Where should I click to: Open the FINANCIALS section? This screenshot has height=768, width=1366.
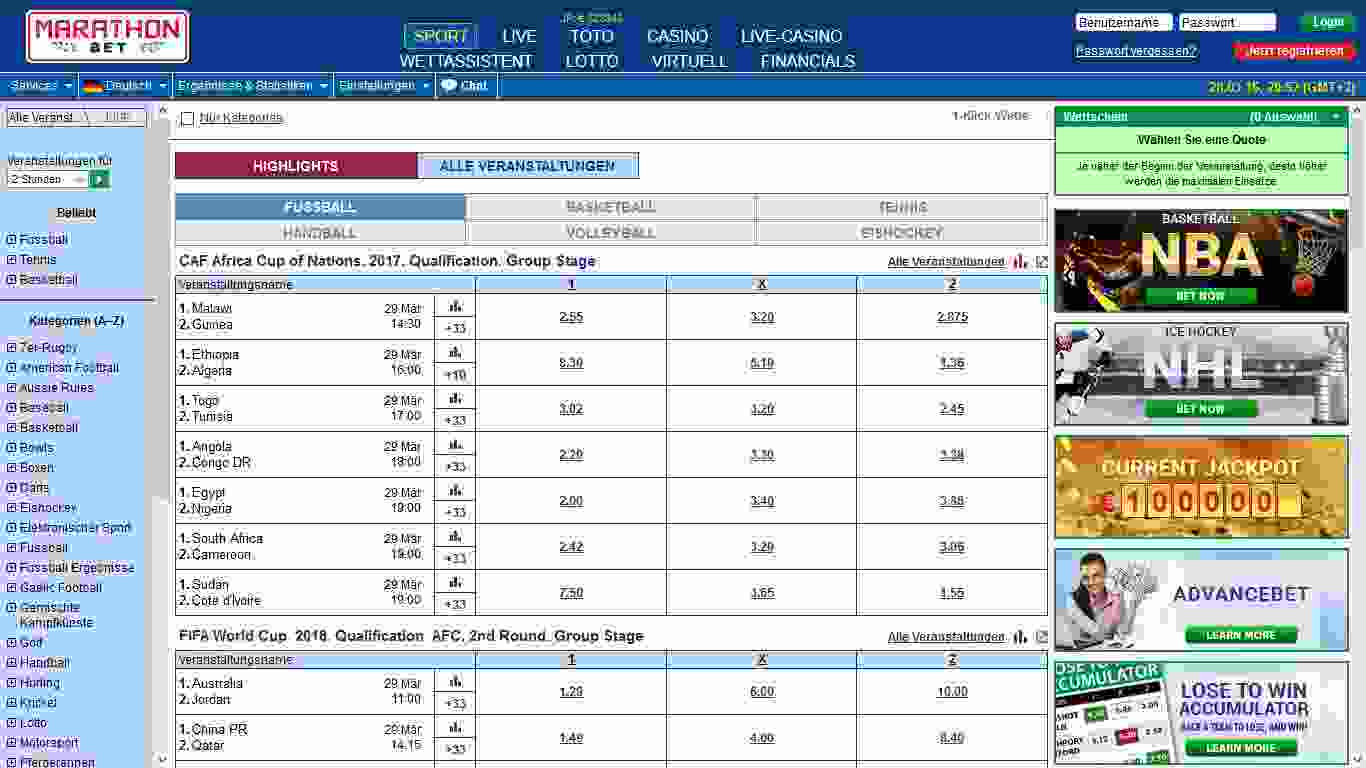(x=808, y=61)
